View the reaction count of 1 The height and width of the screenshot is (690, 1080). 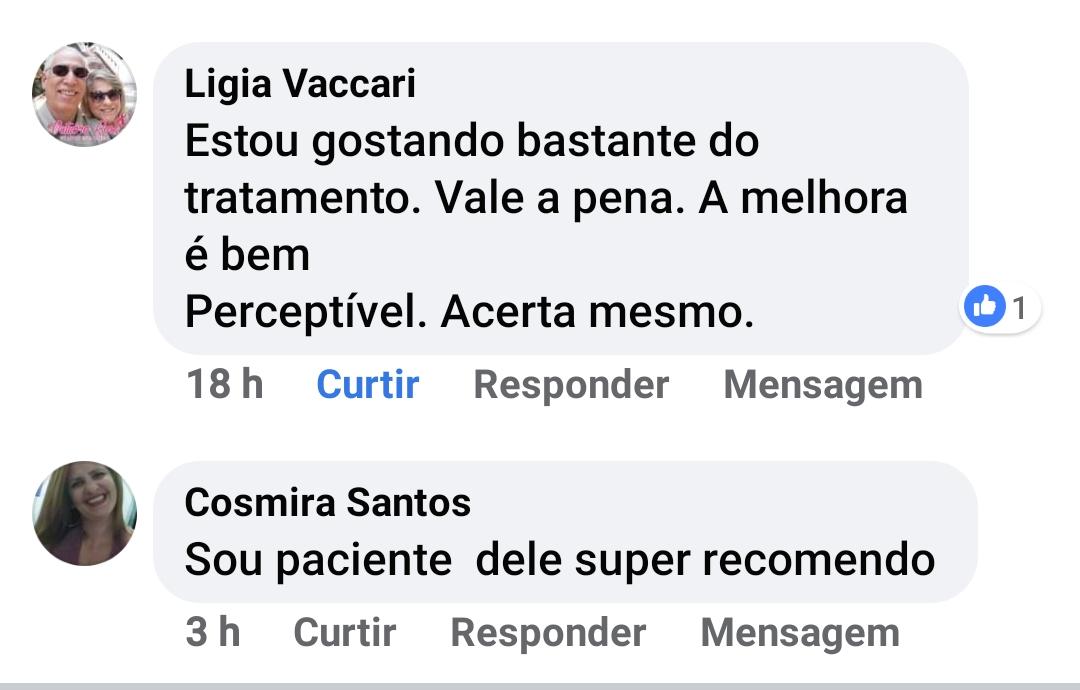pyautogui.click(x=1020, y=308)
